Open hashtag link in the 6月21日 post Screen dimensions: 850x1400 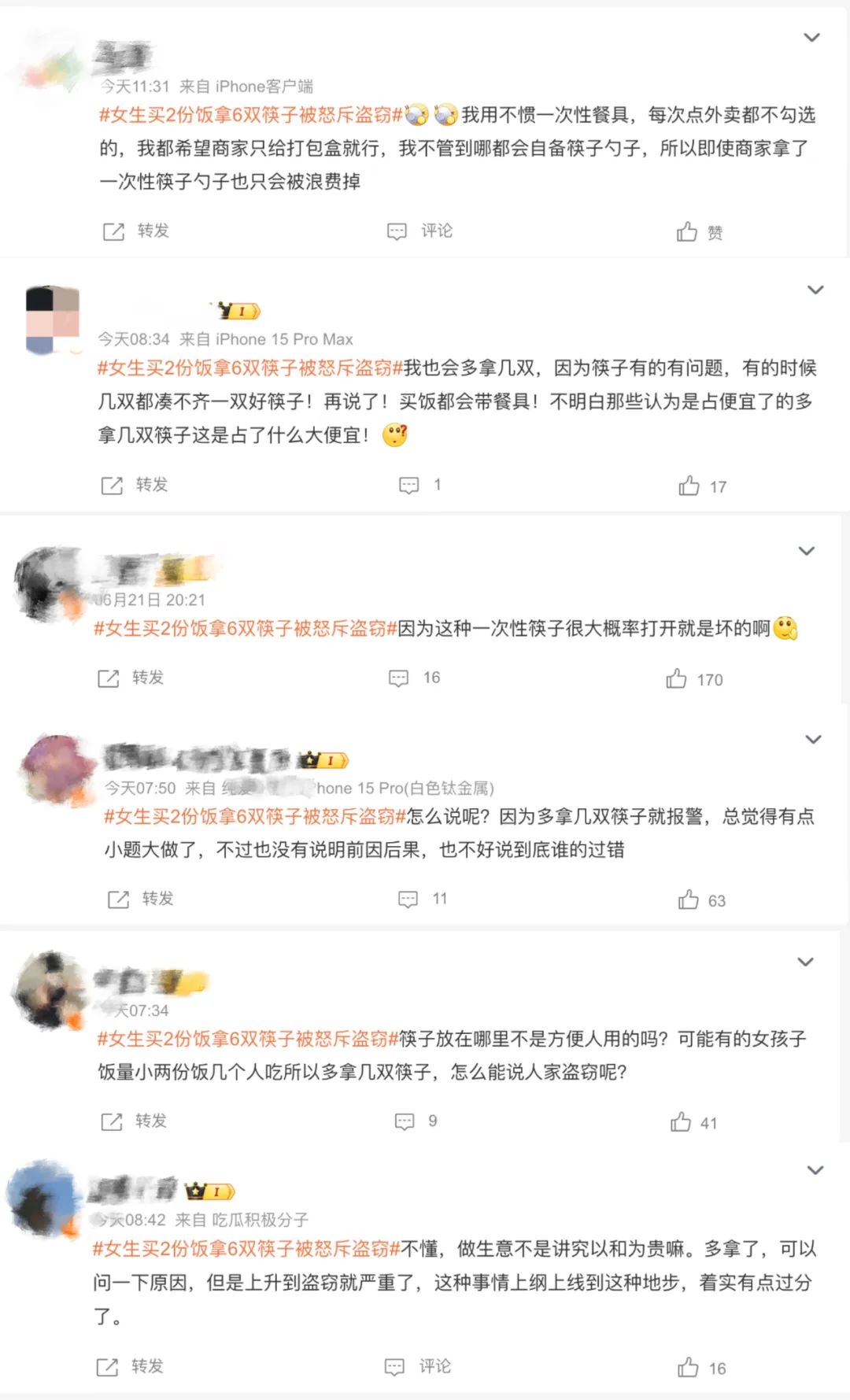pyautogui.click(x=246, y=628)
